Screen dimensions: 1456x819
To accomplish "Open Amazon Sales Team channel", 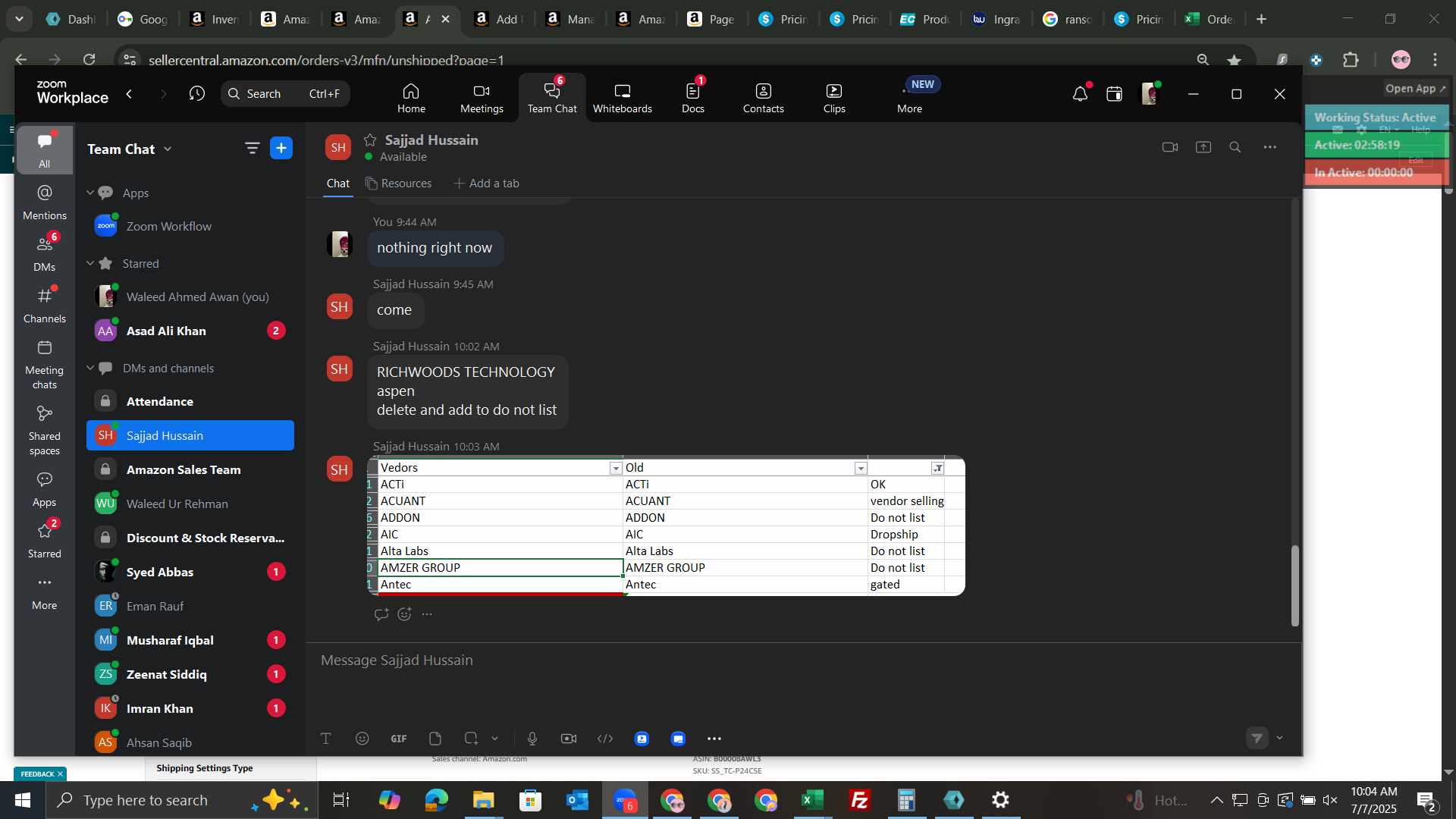I will pos(190,469).
